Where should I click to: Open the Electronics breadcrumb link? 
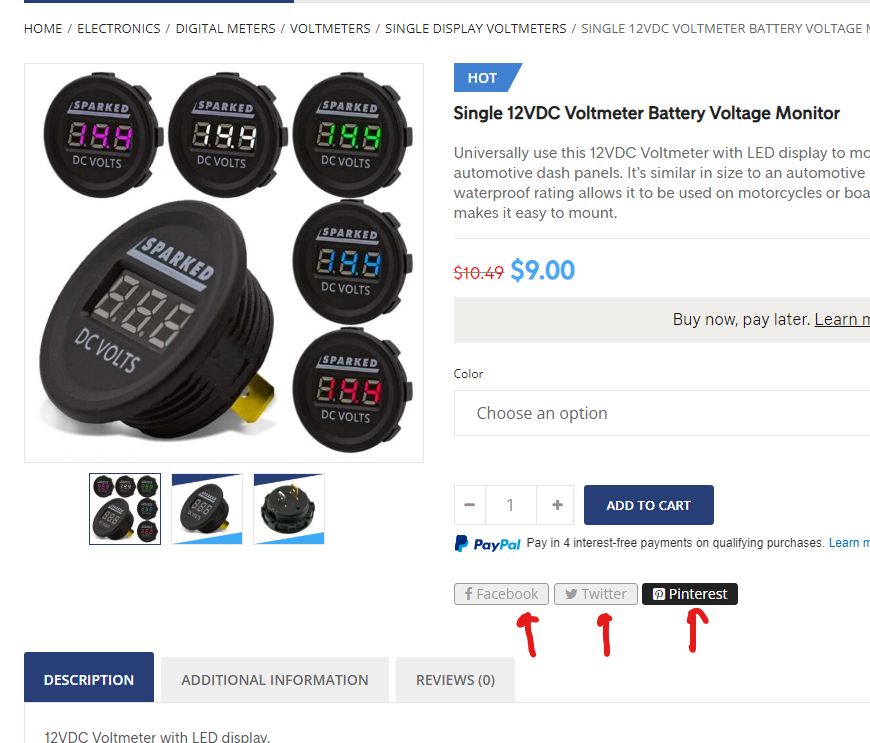click(x=119, y=28)
